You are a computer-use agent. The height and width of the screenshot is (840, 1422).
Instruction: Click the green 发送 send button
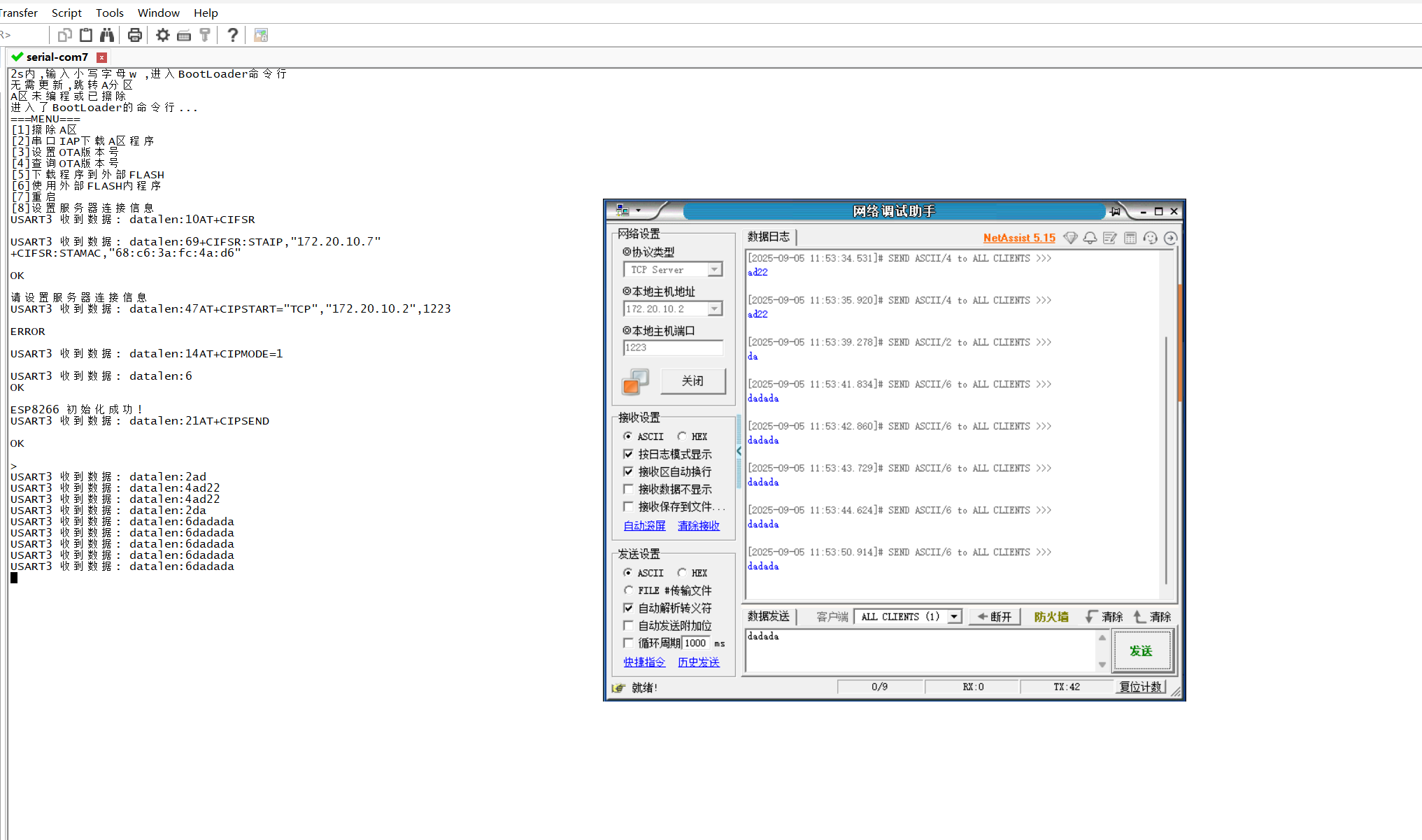click(x=1141, y=650)
